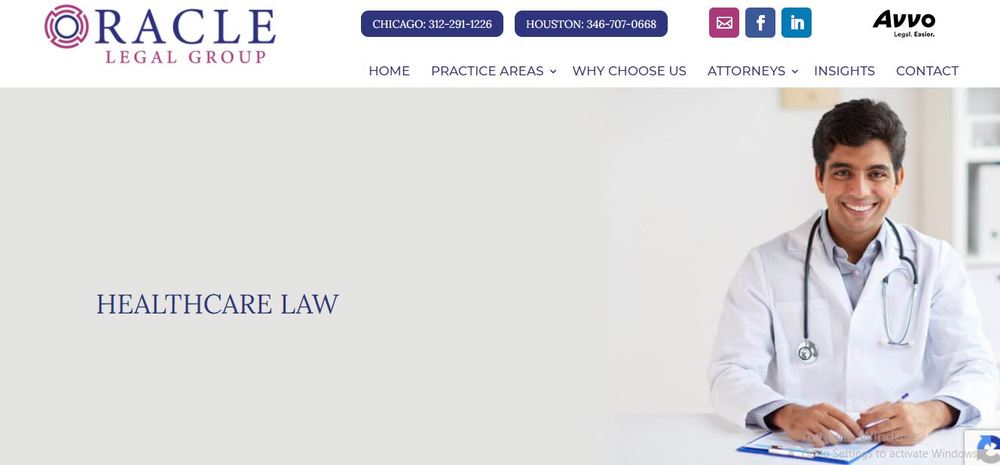Click the Healthcare Law heading
The width and height of the screenshot is (1000, 465).
(217, 304)
